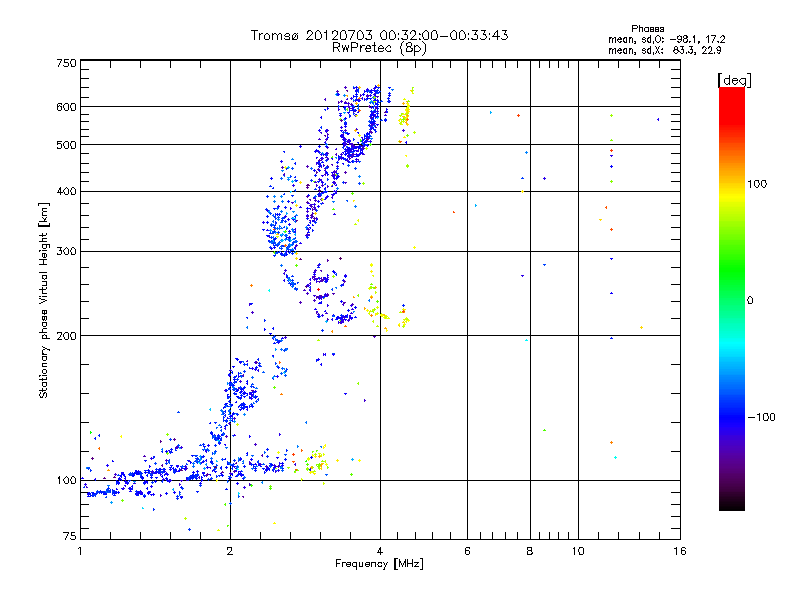Click colorbar tick label '100'
The width and height of the screenshot is (800, 600).
point(757,184)
